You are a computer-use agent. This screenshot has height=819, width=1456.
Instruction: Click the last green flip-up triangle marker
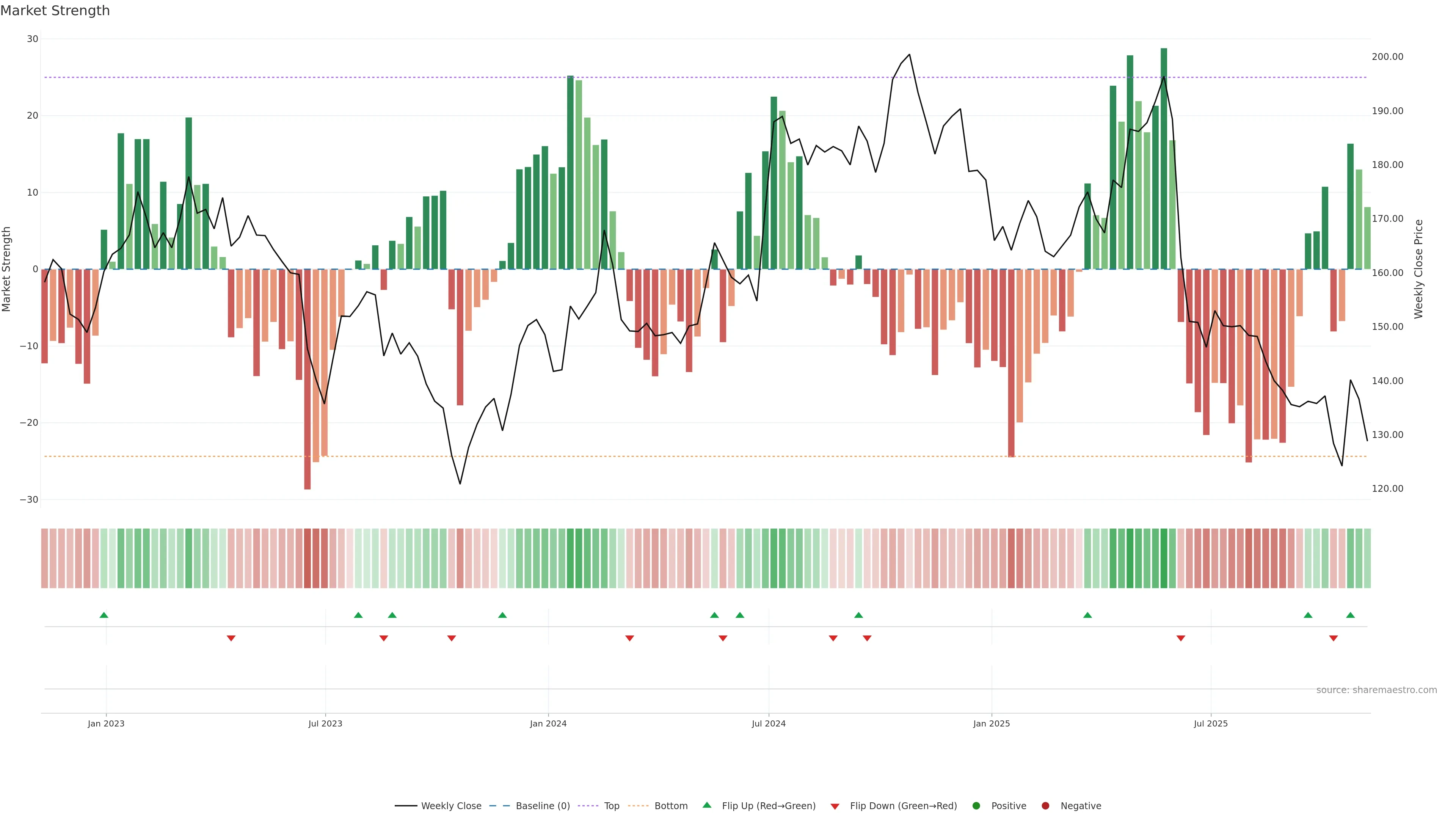(x=1350, y=615)
